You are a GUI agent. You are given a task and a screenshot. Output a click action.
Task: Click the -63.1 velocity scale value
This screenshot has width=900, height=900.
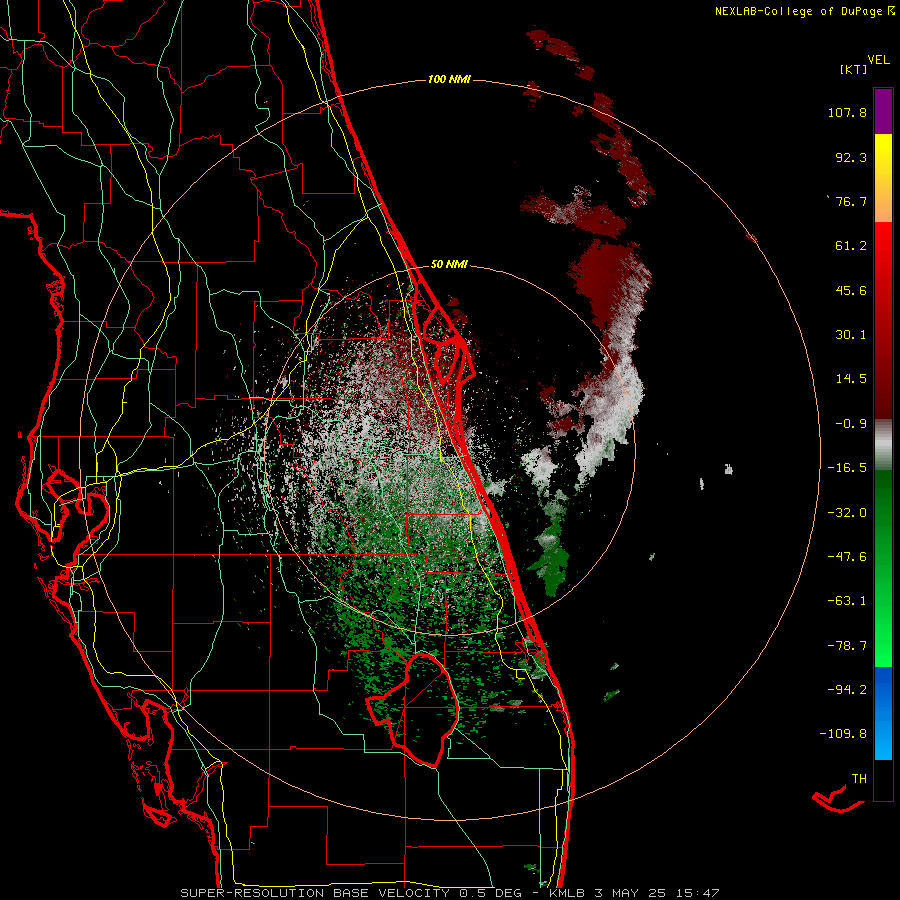tap(847, 601)
